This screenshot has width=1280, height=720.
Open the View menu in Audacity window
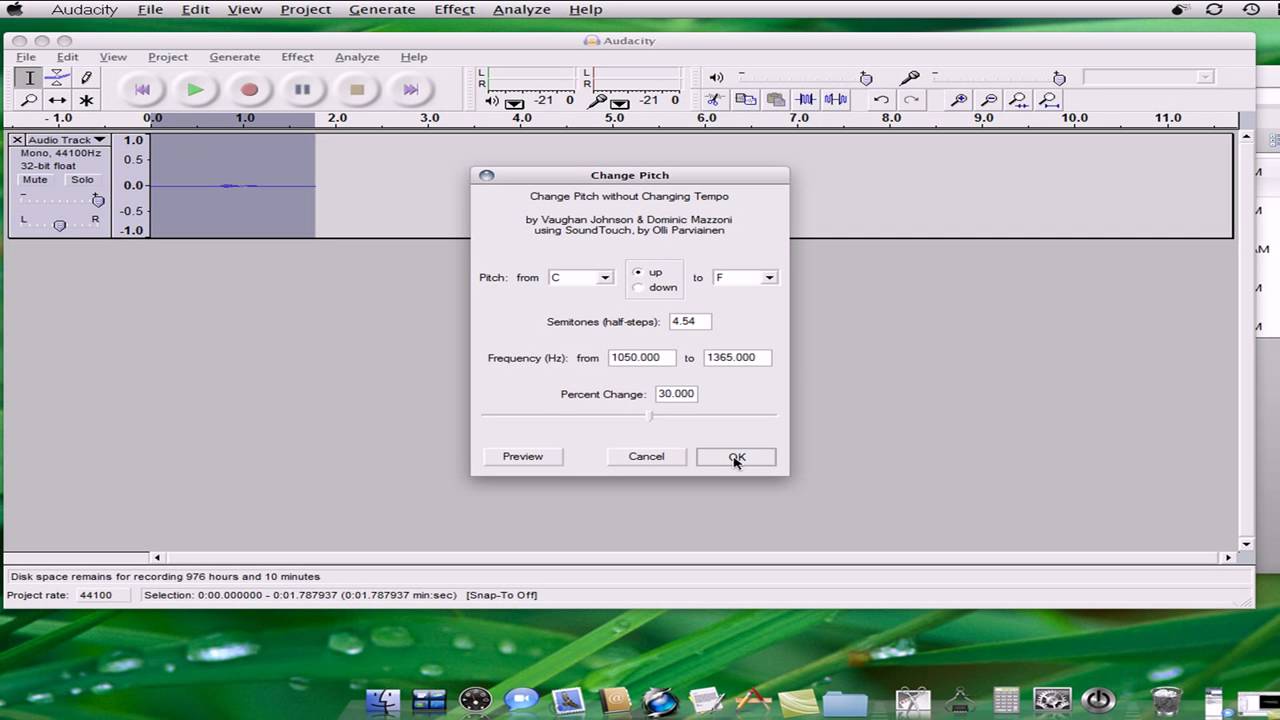coord(113,57)
